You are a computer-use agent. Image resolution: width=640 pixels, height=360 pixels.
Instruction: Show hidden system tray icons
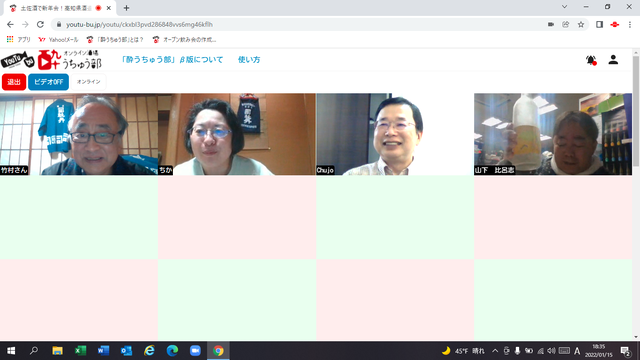tap(495, 351)
